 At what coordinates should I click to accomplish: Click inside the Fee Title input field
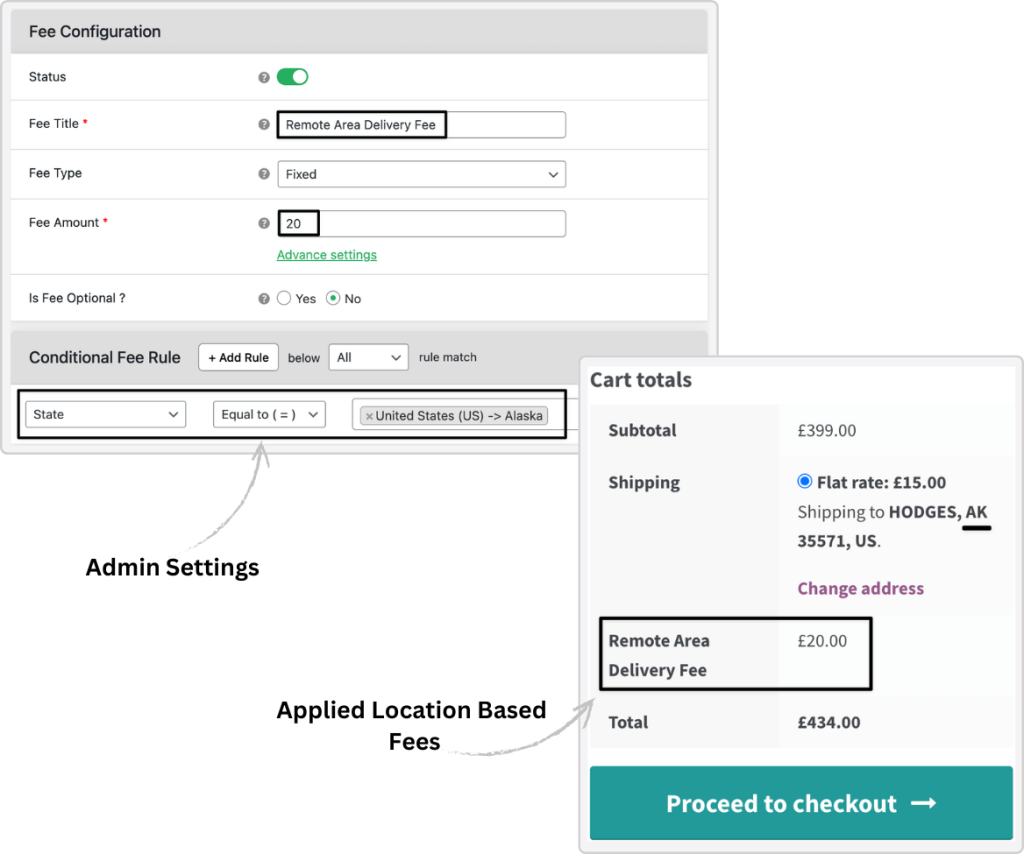pos(420,124)
